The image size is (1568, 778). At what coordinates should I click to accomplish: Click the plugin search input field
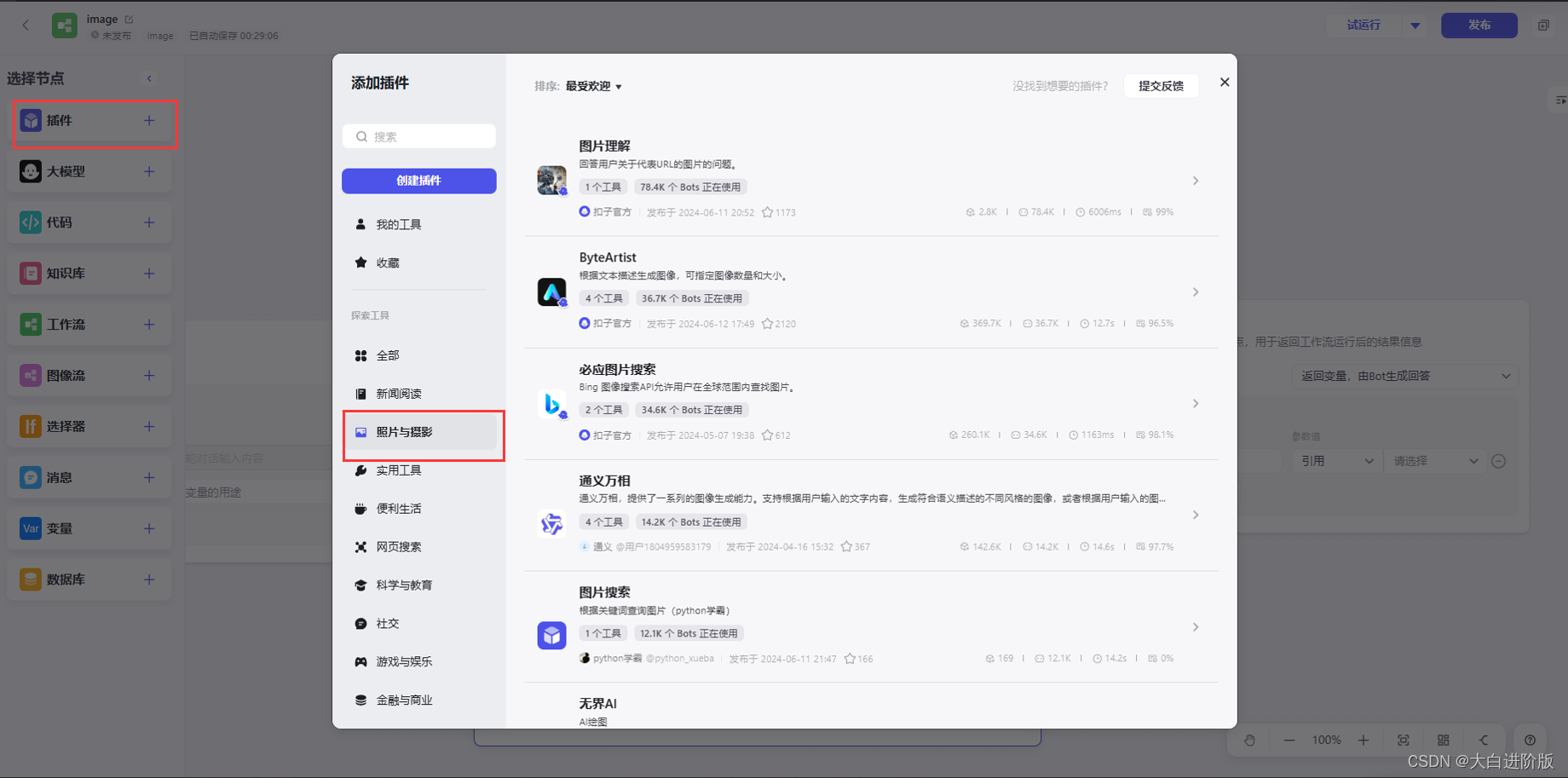tap(418, 136)
